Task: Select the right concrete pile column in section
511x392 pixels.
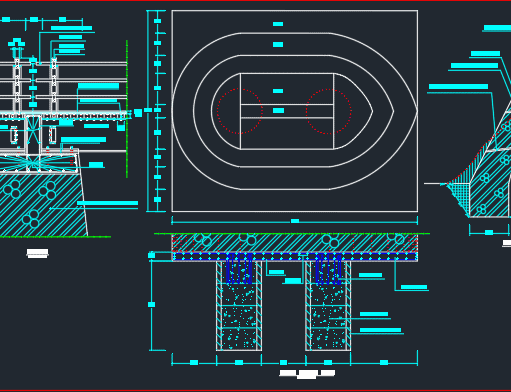Action: [328, 306]
